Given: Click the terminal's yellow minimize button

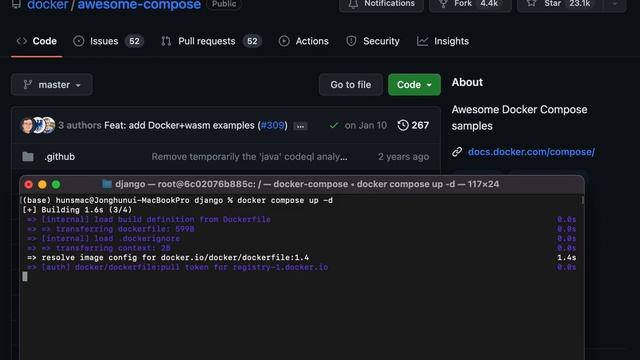Looking at the screenshot, I should point(42,184).
